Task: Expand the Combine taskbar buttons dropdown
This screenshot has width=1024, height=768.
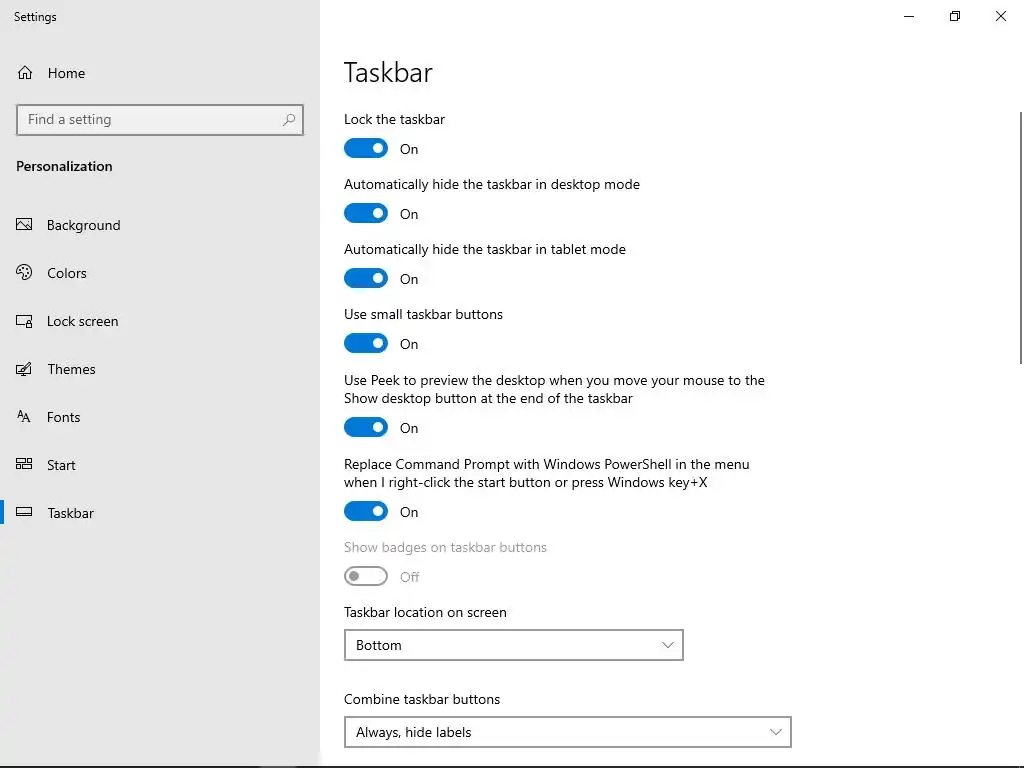Action: [567, 732]
